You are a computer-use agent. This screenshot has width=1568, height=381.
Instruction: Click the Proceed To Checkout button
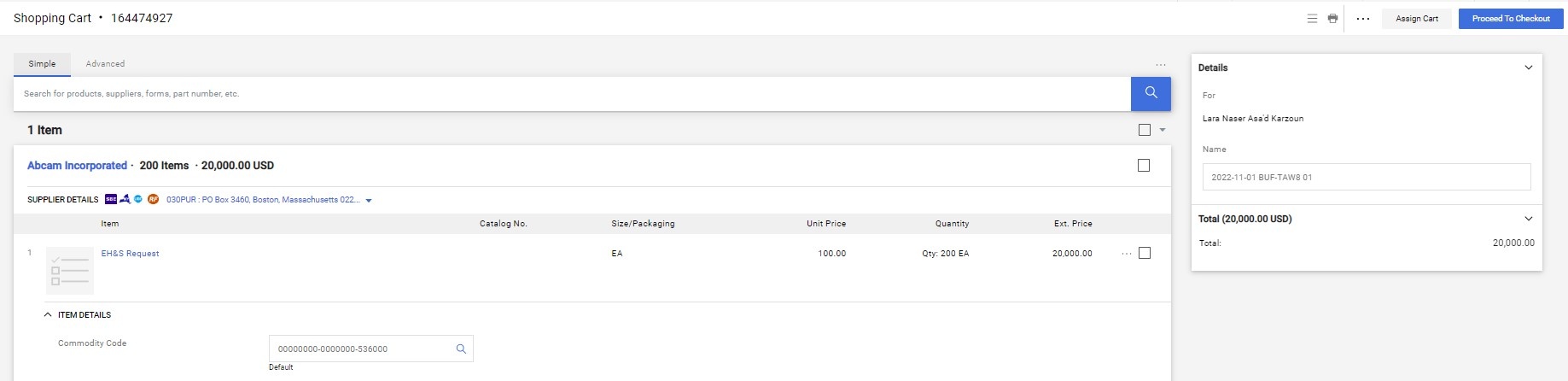click(1510, 19)
